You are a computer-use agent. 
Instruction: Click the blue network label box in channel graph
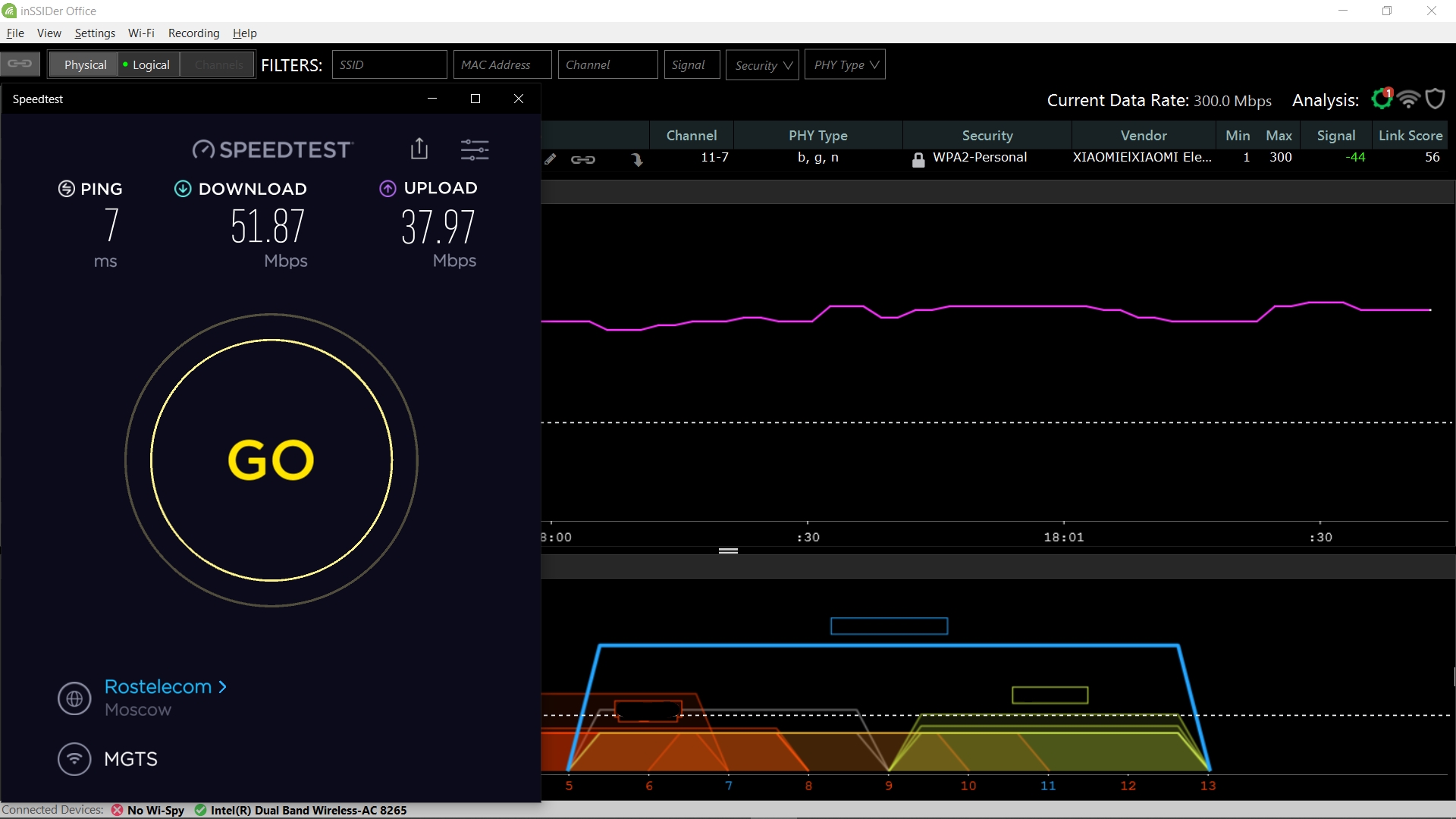889,626
